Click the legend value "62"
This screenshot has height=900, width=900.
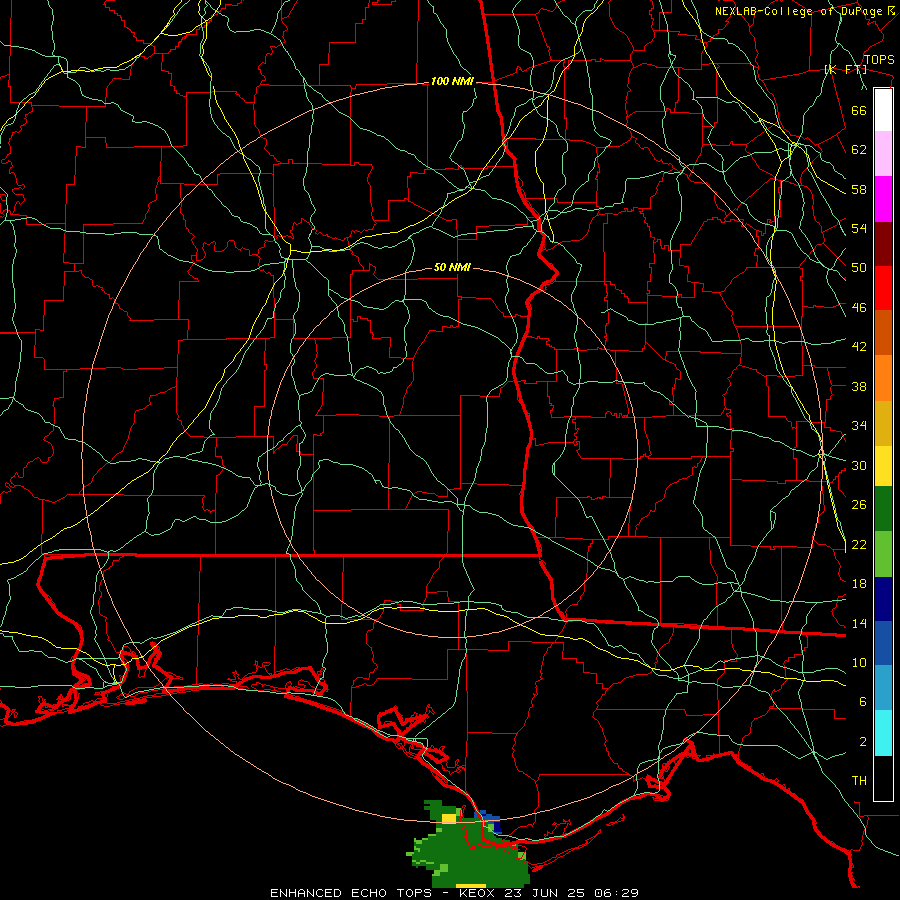point(859,150)
